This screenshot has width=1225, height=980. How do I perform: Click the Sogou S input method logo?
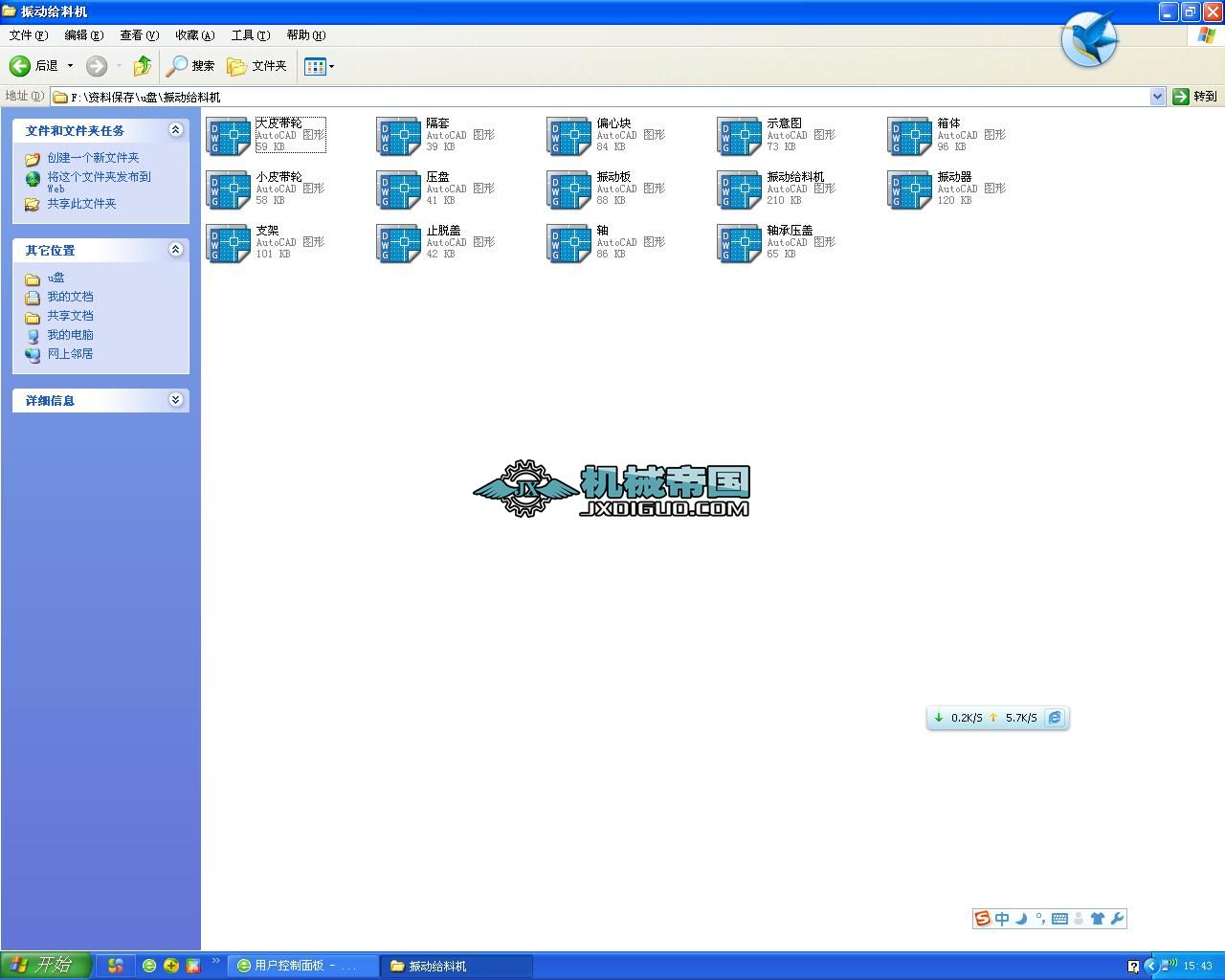point(982,919)
